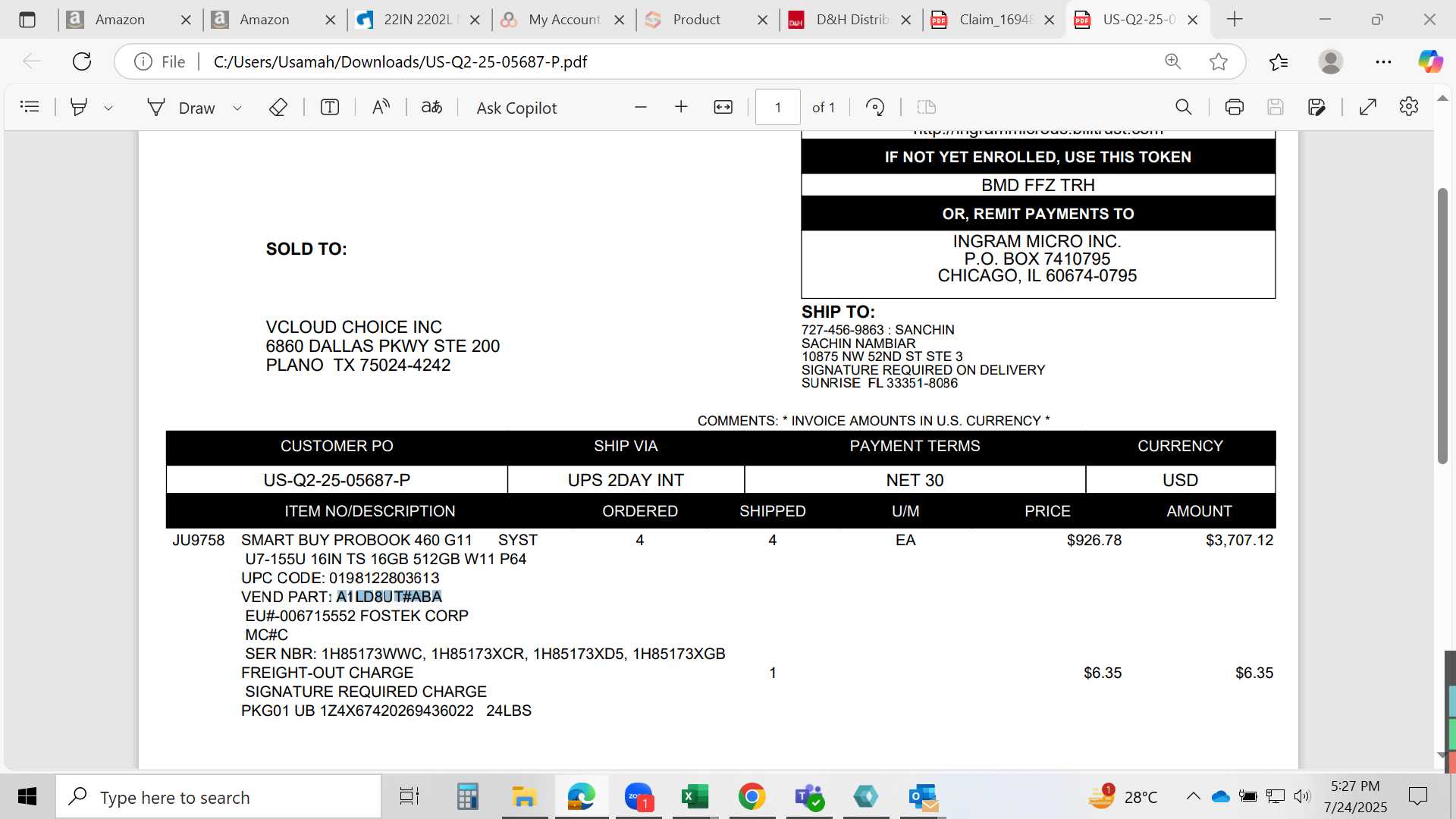Viewport: 1456px width, 819px height.
Task: Add this page to favorites star
Action: click(1219, 61)
